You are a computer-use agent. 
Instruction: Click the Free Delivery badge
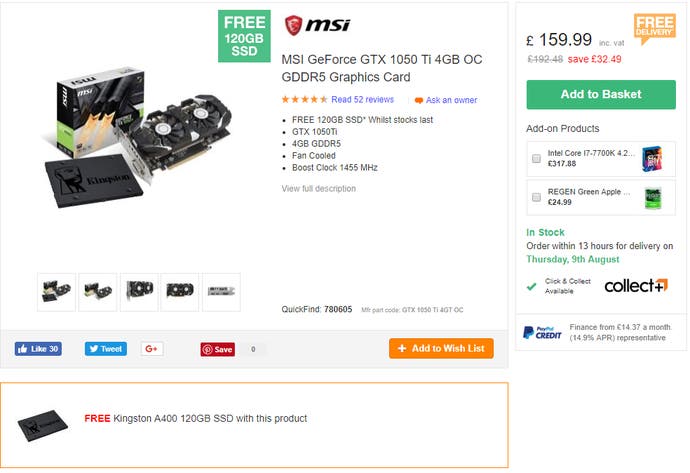click(x=654, y=28)
